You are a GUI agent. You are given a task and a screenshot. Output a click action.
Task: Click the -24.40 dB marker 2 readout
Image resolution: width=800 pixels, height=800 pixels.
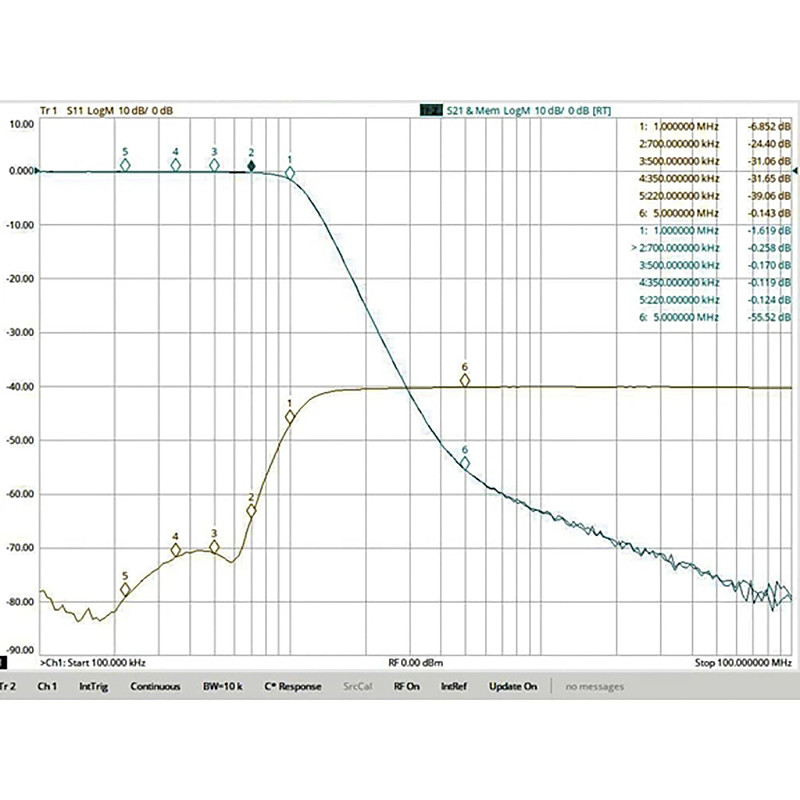(x=769, y=144)
